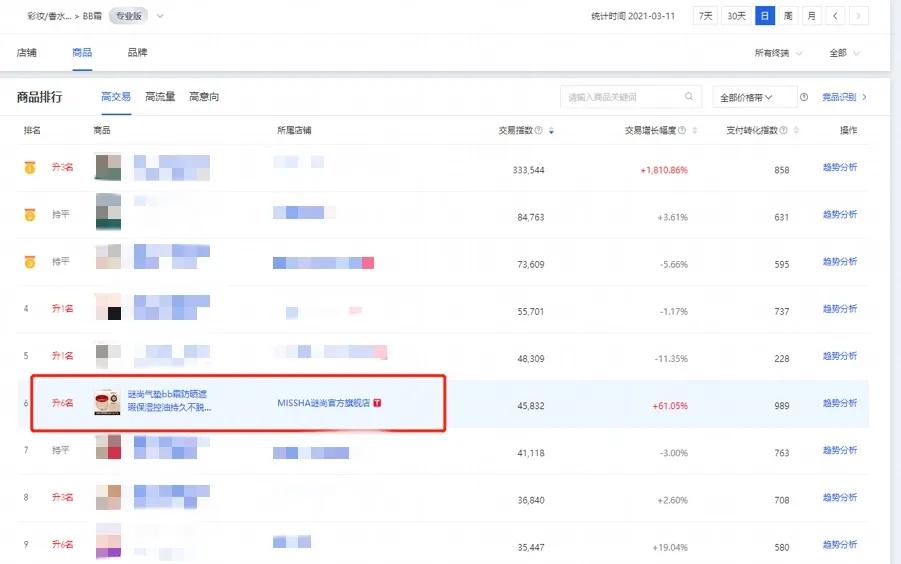Screen dimensions: 901x564
Task: Click help icon next to price band dropdown
Action: click(804, 97)
